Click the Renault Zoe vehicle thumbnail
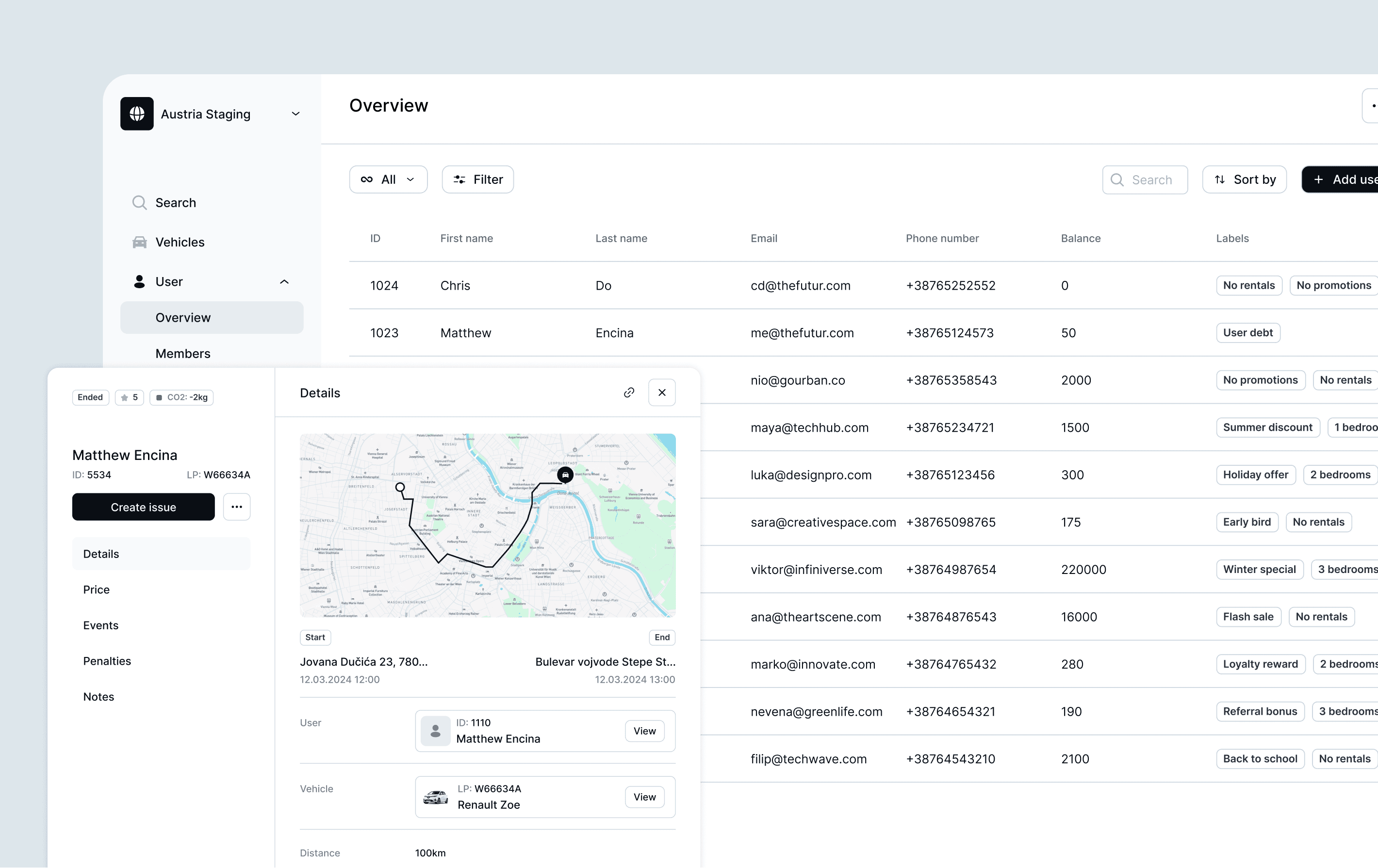Image resolution: width=1378 pixels, height=868 pixels. [x=436, y=797]
